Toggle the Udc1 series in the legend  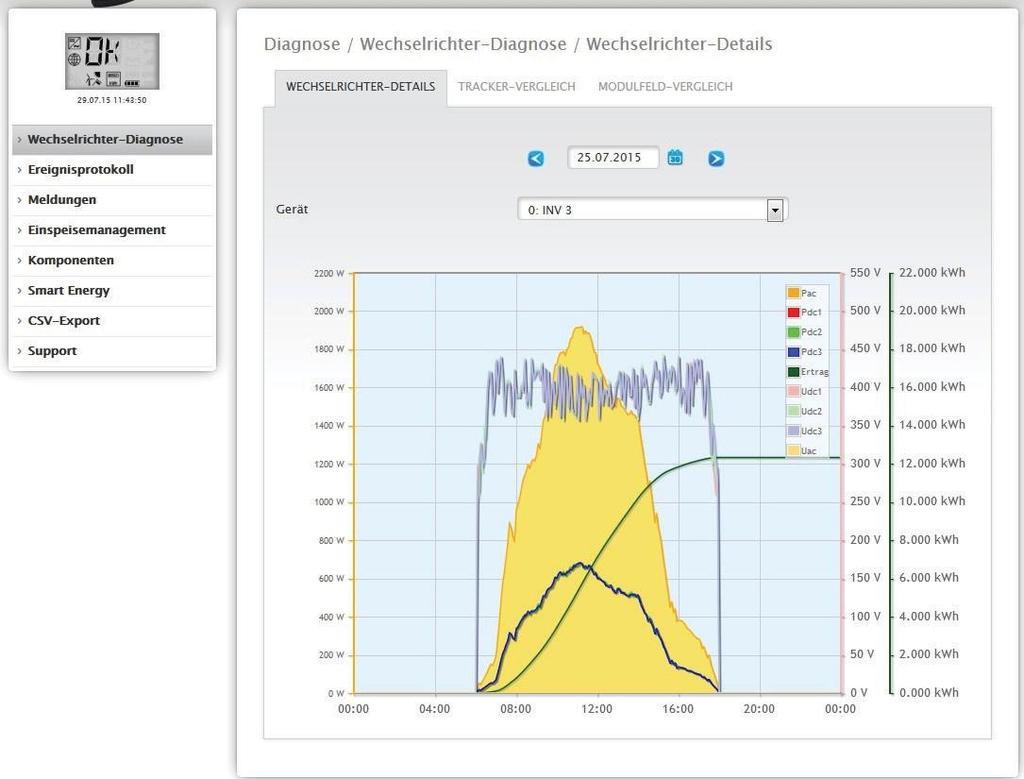(x=805, y=391)
